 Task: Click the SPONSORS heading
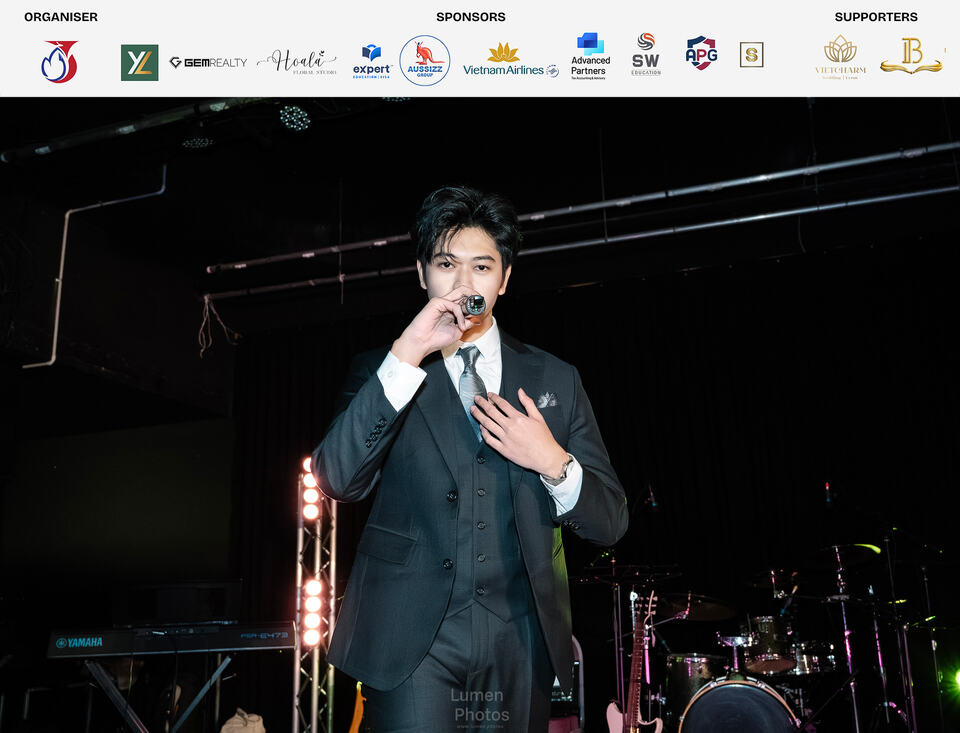(471, 17)
